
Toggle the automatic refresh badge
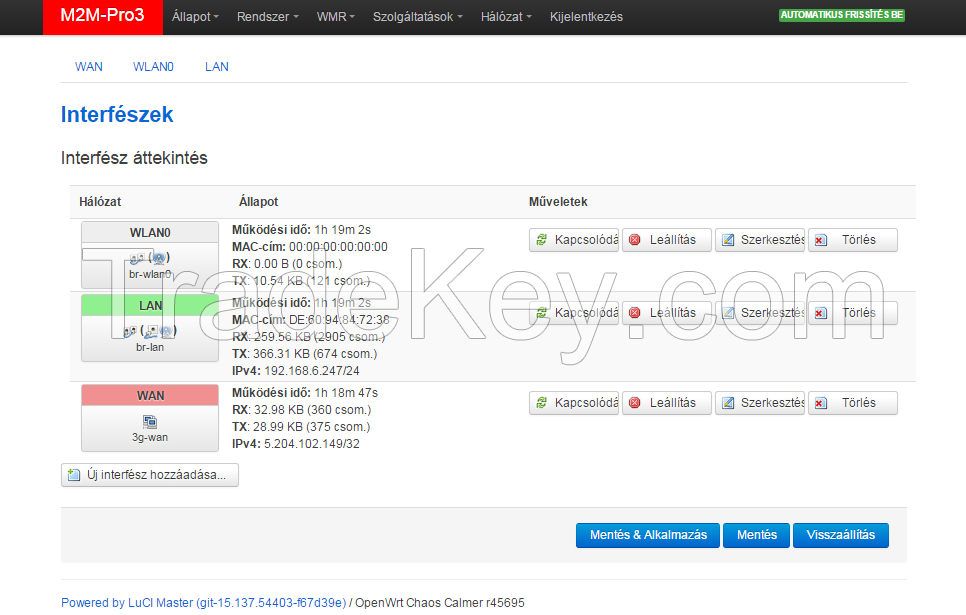841,16
